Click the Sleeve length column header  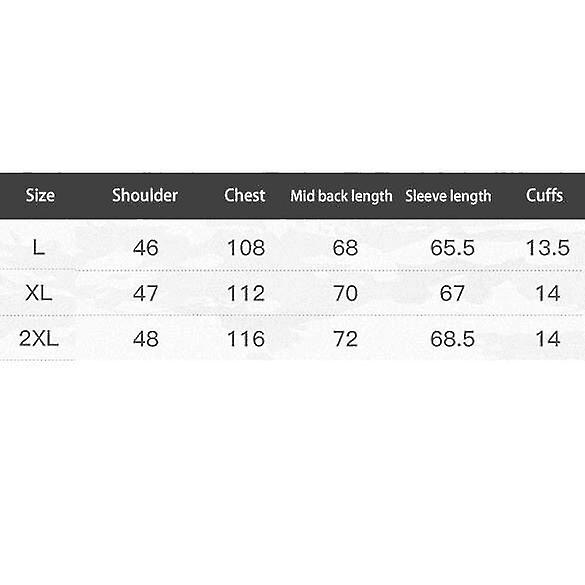(448, 196)
